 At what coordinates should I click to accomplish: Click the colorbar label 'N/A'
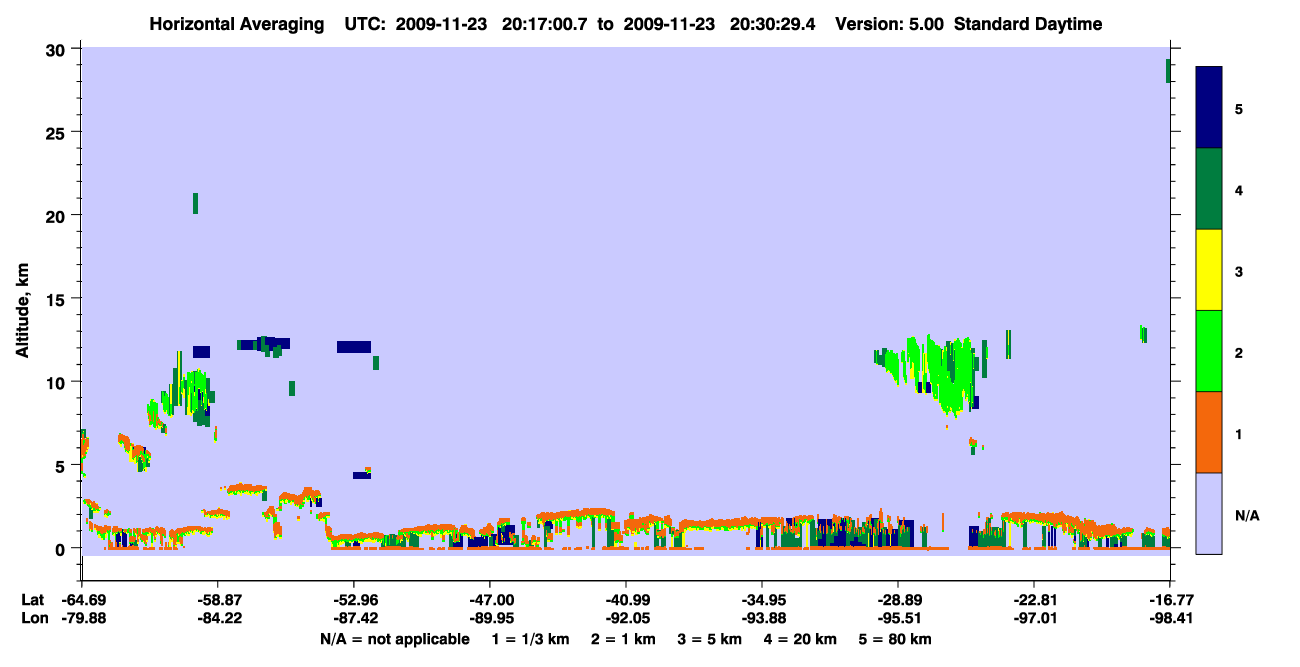point(1246,514)
